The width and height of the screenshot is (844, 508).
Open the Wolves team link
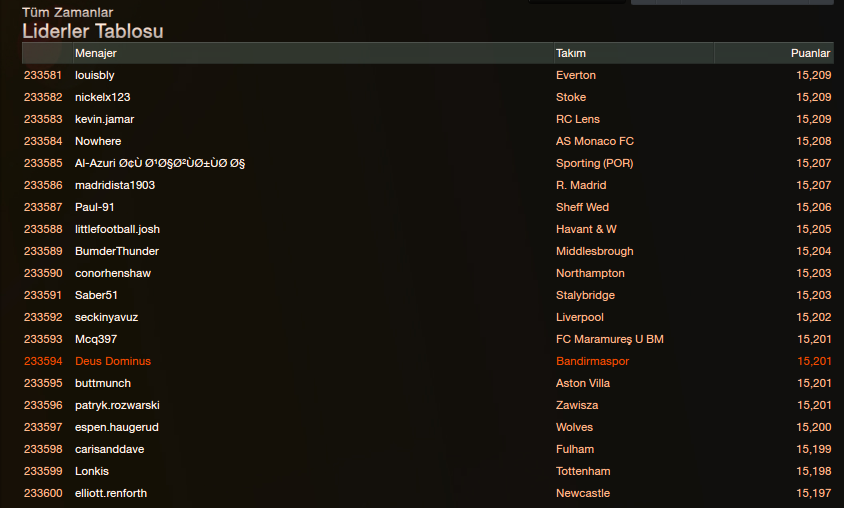coord(574,427)
